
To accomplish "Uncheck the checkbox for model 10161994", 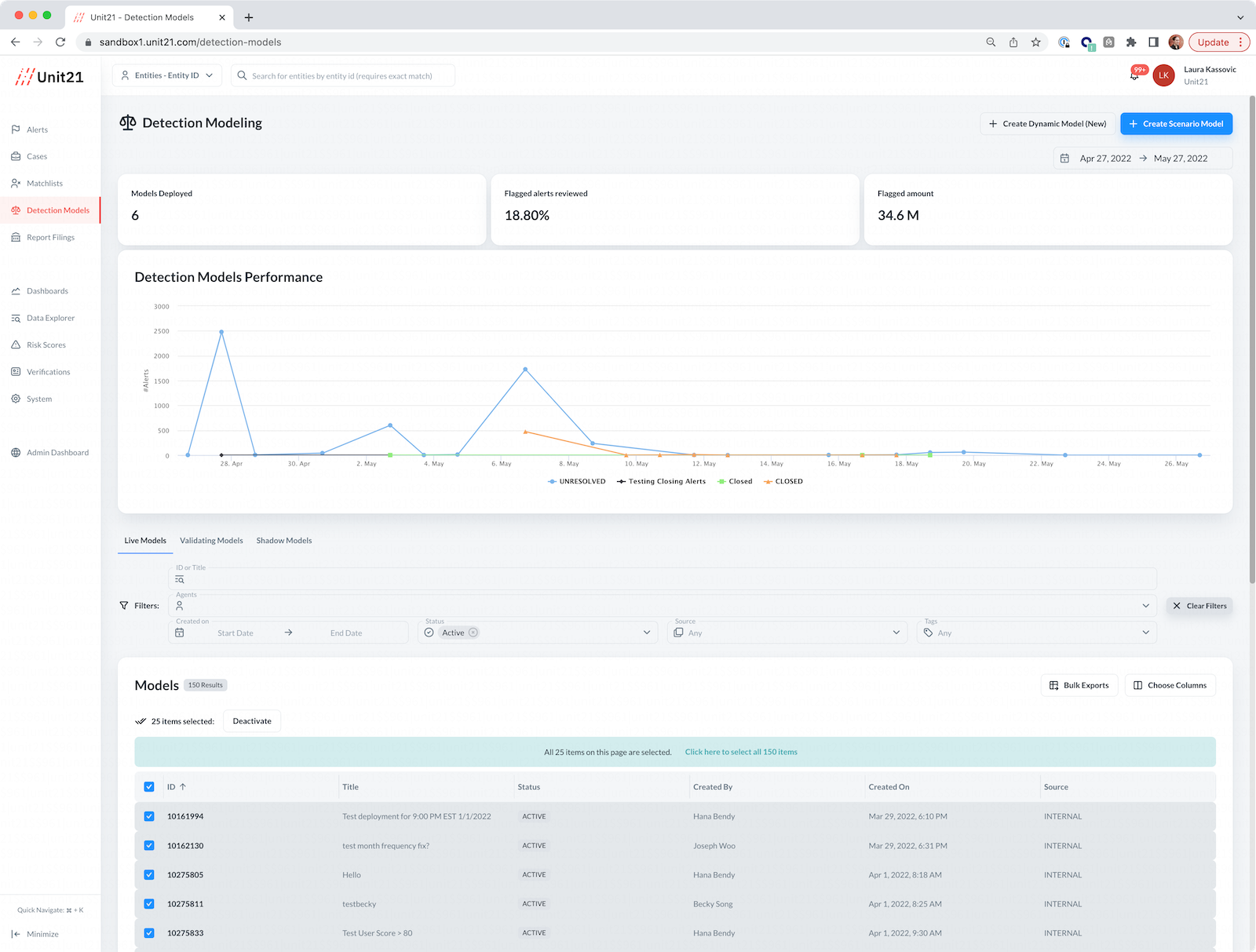I will pos(149,816).
